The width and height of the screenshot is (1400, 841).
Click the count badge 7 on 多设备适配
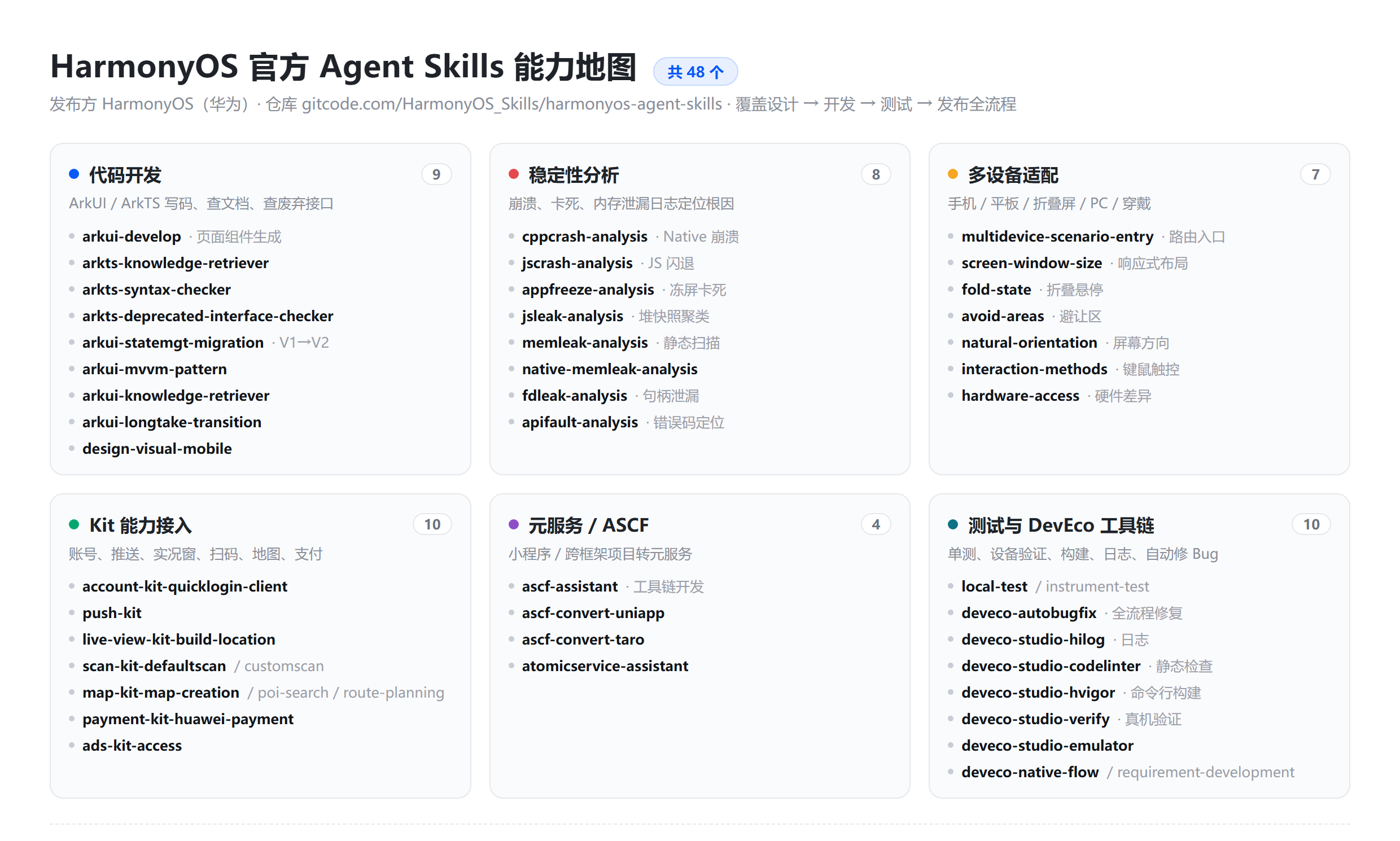[1315, 174]
